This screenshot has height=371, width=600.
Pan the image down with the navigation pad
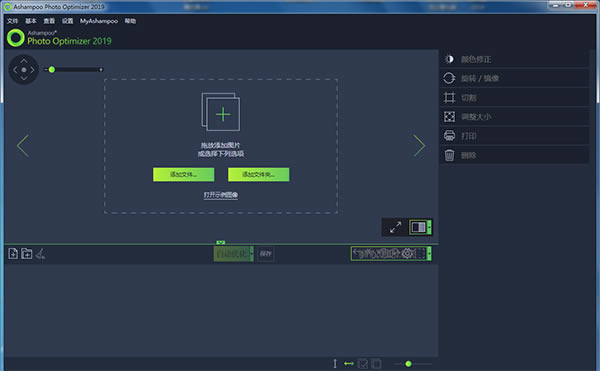pyautogui.click(x=24, y=78)
